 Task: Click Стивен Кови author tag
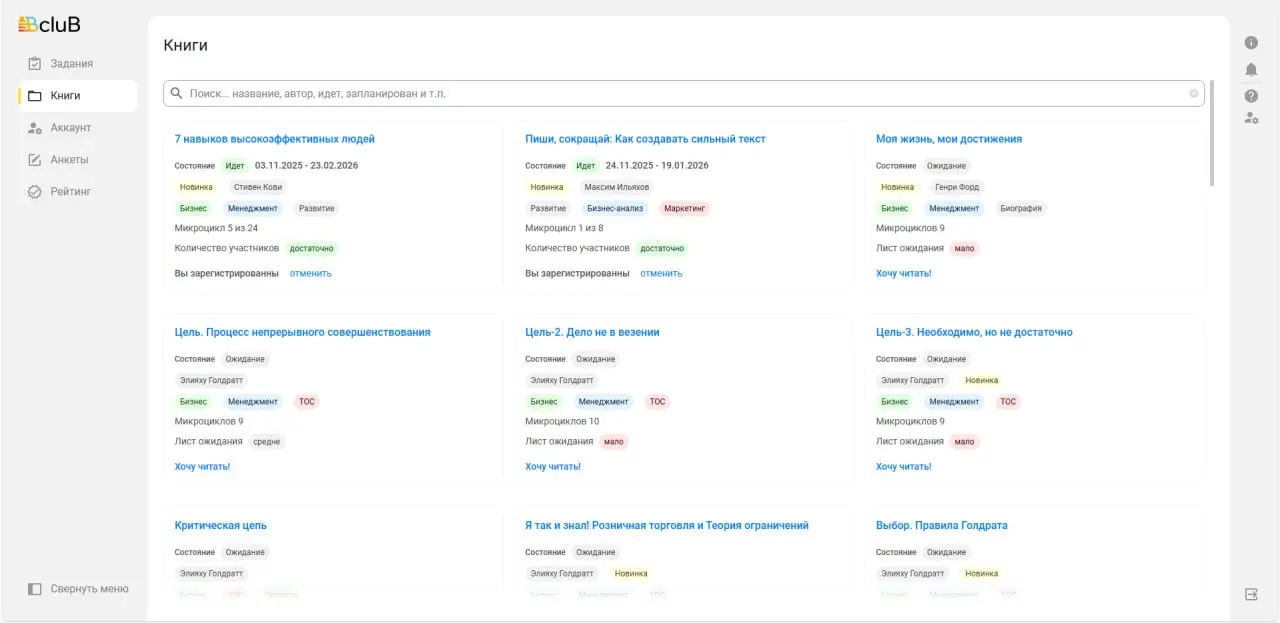[257, 187]
